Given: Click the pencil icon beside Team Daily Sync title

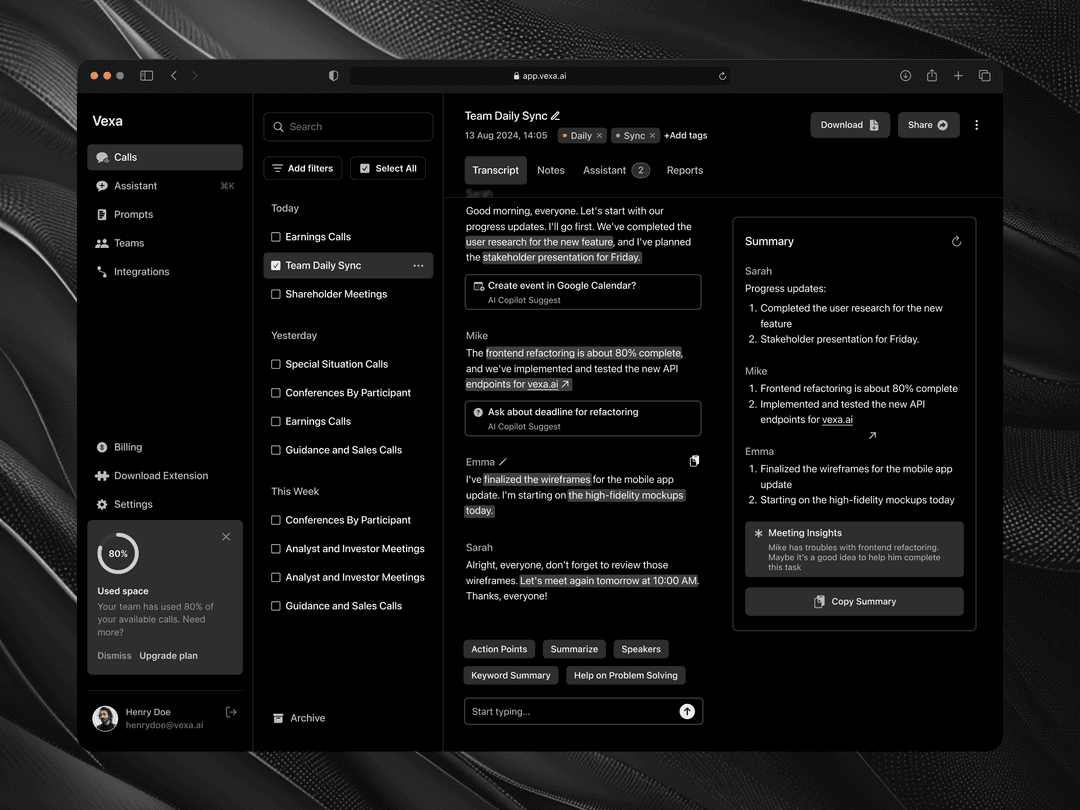Looking at the screenshot, I should pyautogui.click(x=556, y=116).
